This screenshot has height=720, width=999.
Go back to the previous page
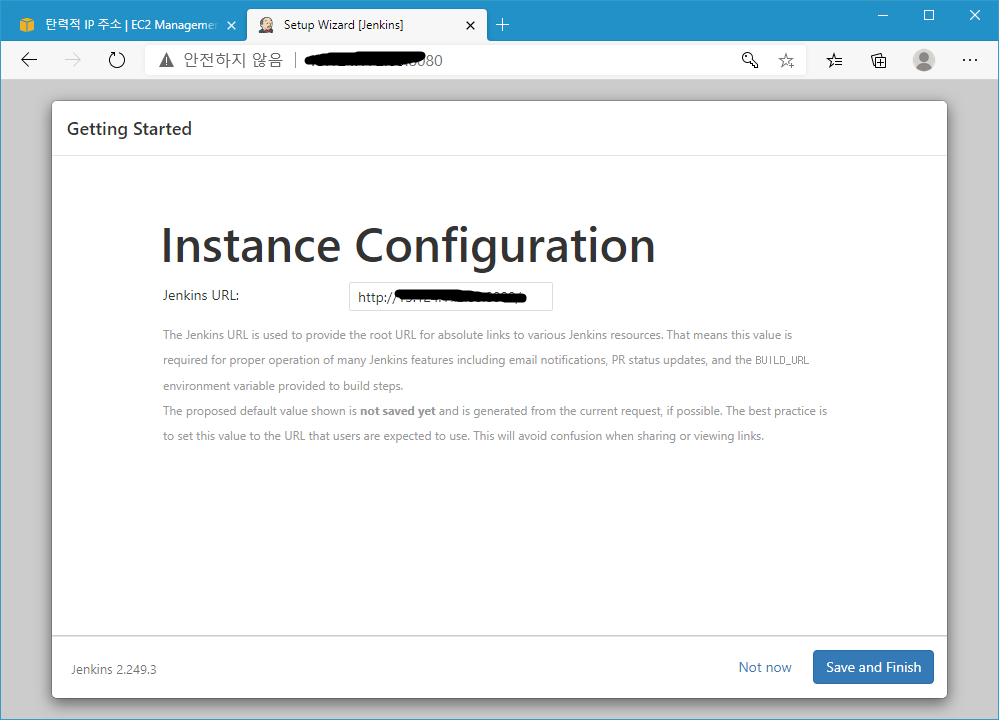29,61
